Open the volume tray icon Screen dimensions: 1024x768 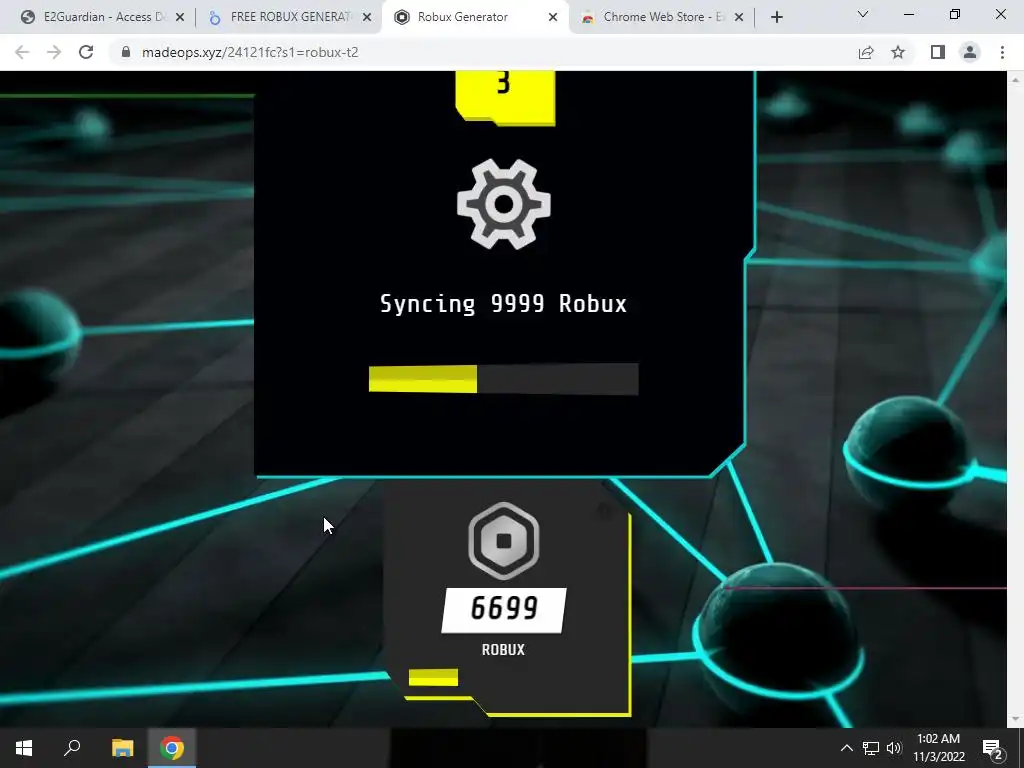[x=894, y=748]
